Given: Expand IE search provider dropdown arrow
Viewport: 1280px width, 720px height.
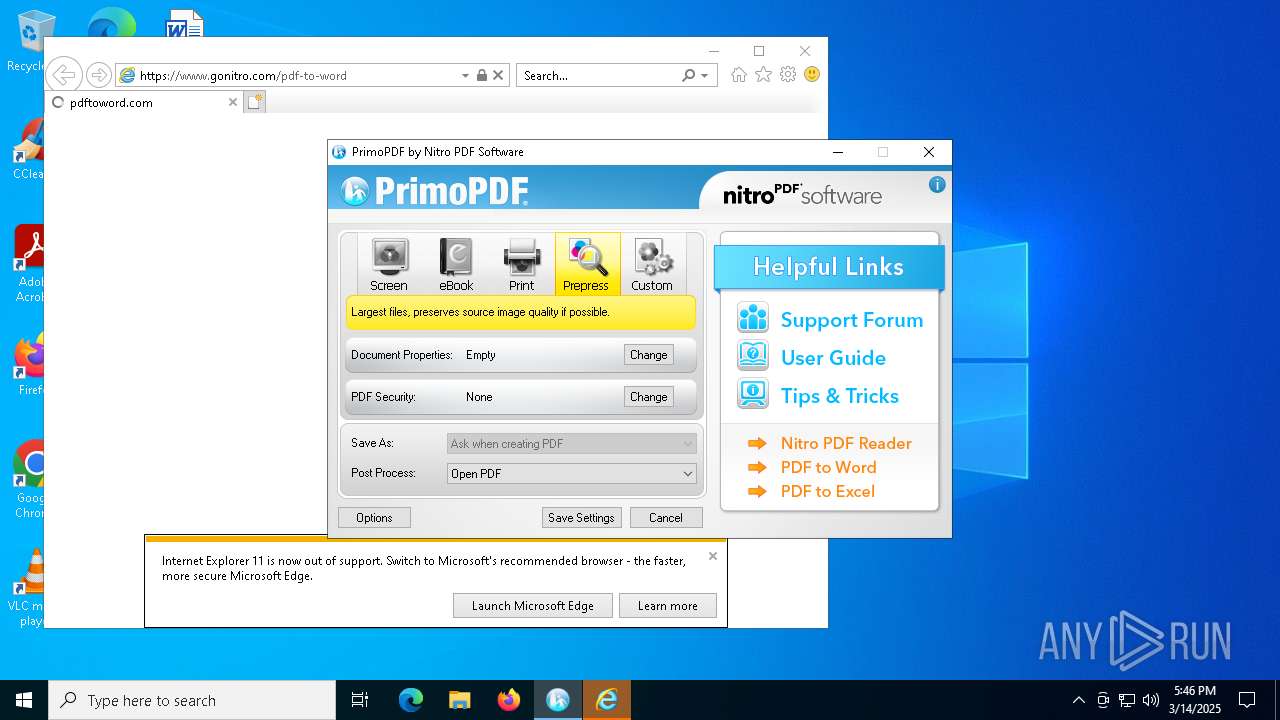Looking at the screenshot, I should point(704,75).
